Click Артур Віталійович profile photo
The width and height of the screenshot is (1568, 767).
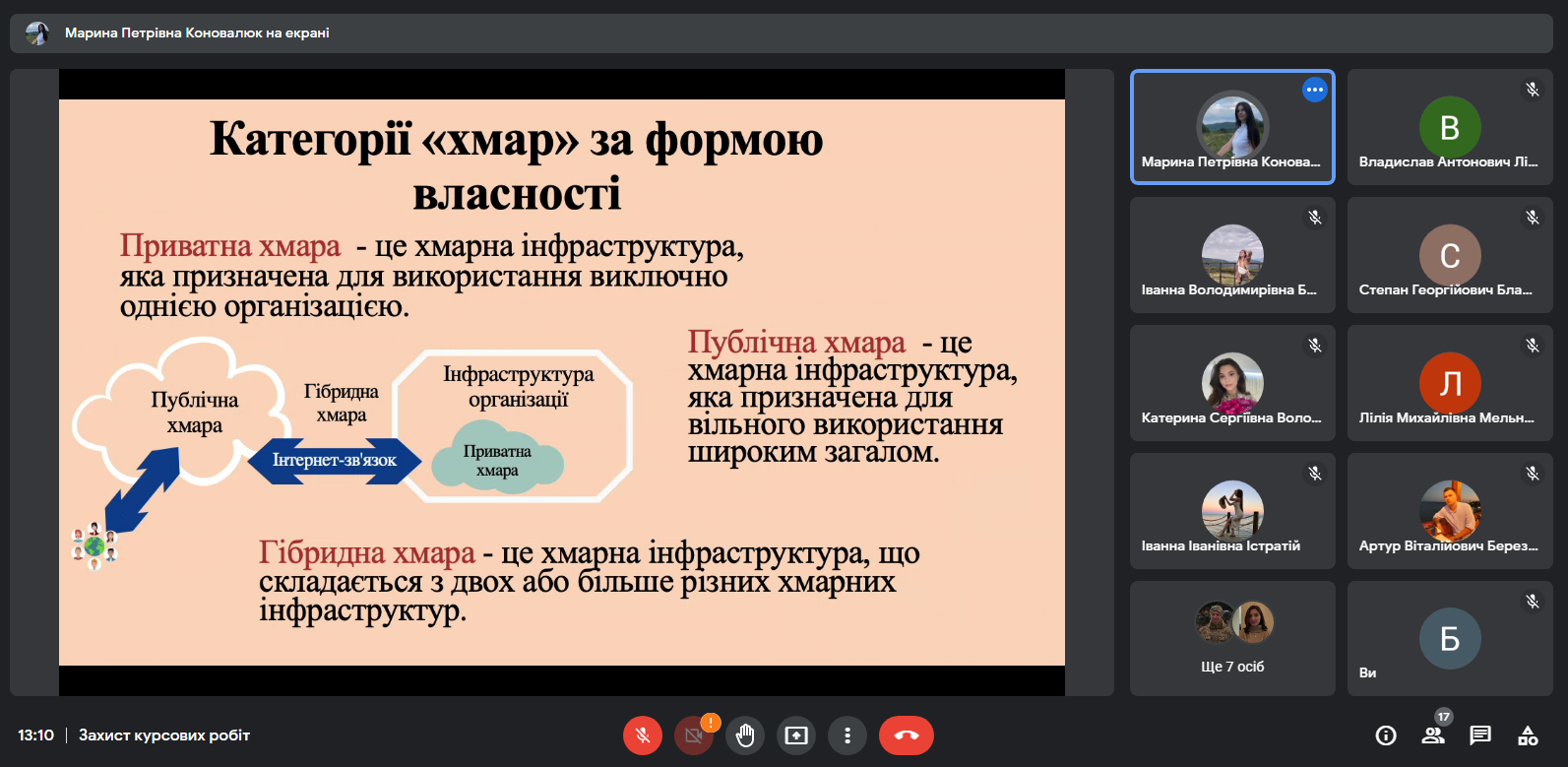pos(1450,511)
